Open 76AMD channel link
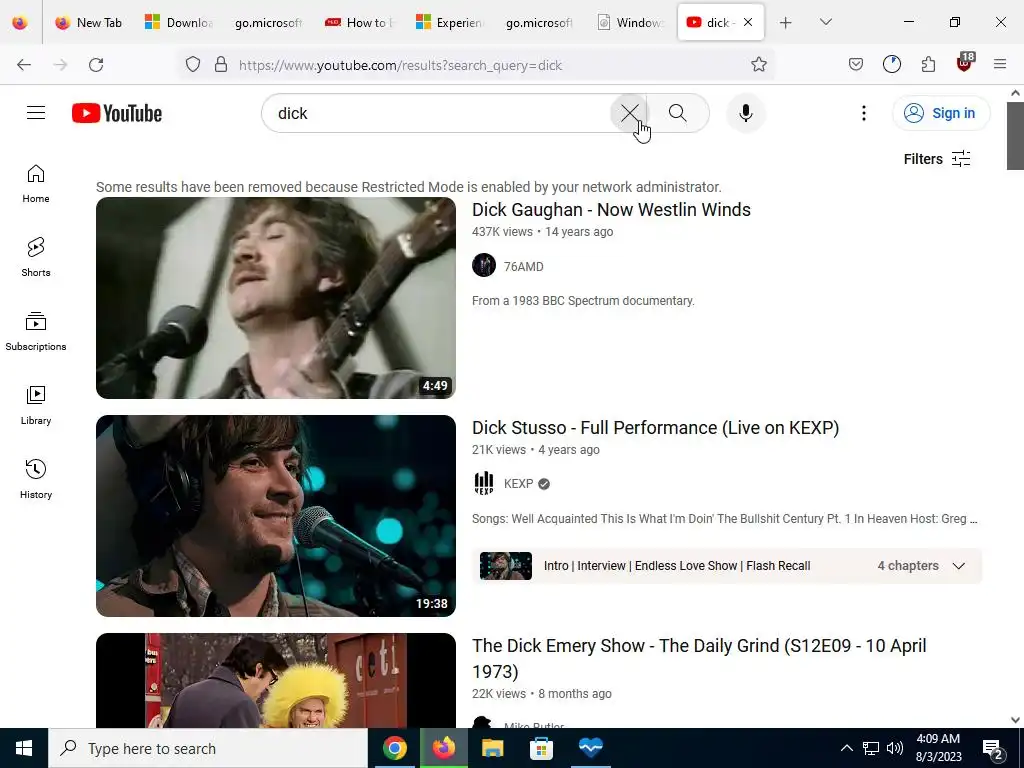1024x768 pixels. pos(524,266)
